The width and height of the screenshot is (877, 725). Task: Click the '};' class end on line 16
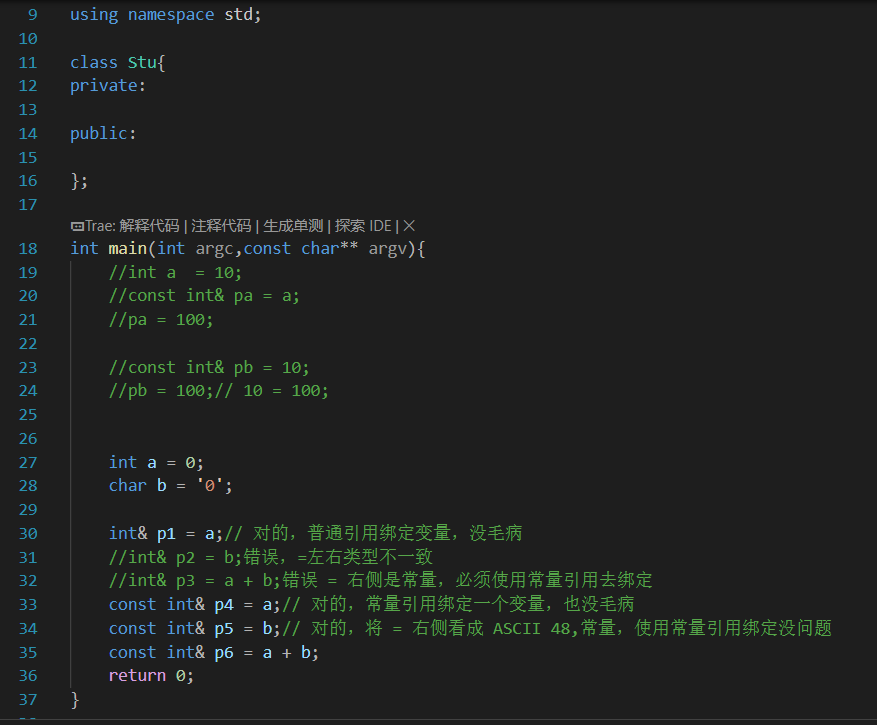coord(79,181)
